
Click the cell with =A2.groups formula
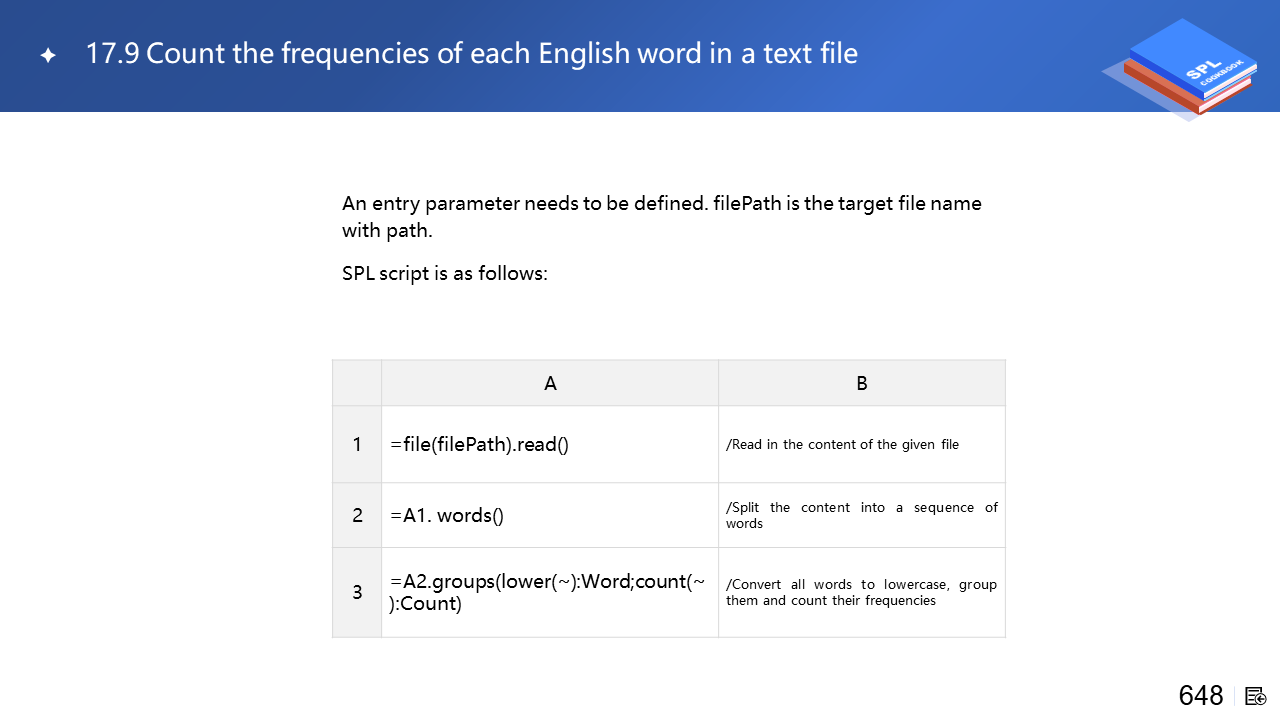point(549,592)
